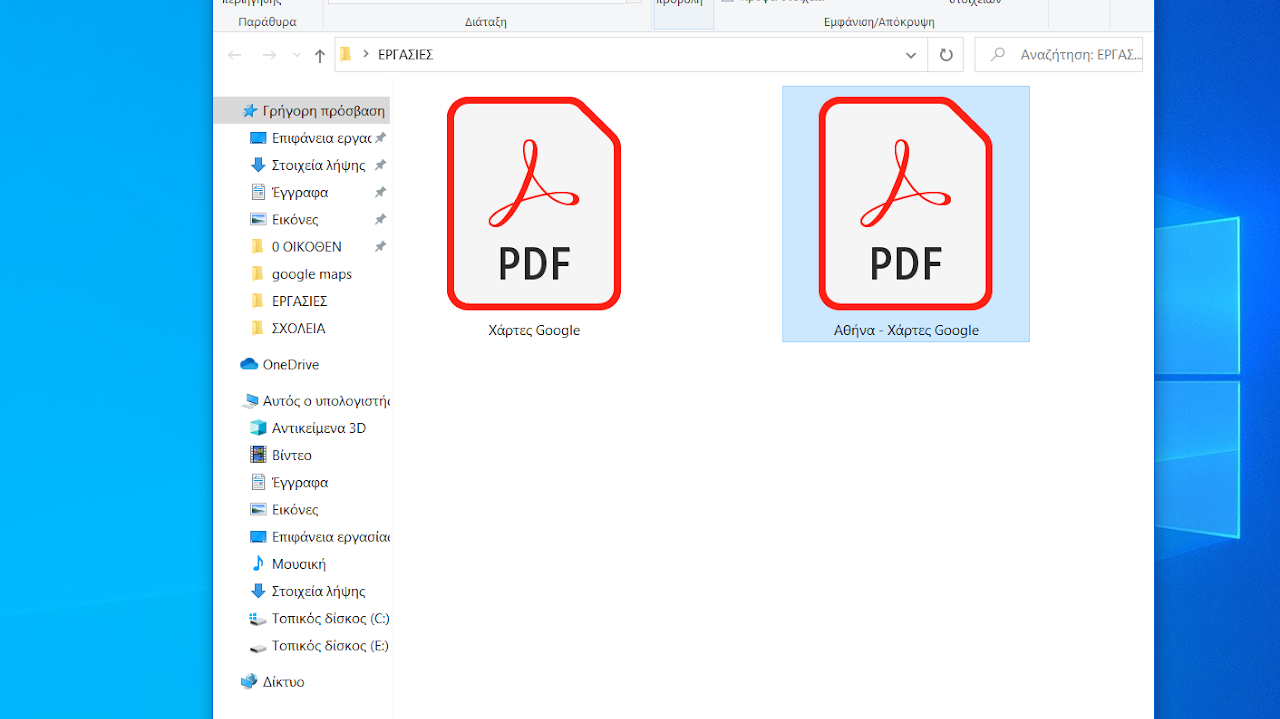1280x719 pixels.
Task: Open the recent locations dropdown arrow
Action: (x=297, y=56)
